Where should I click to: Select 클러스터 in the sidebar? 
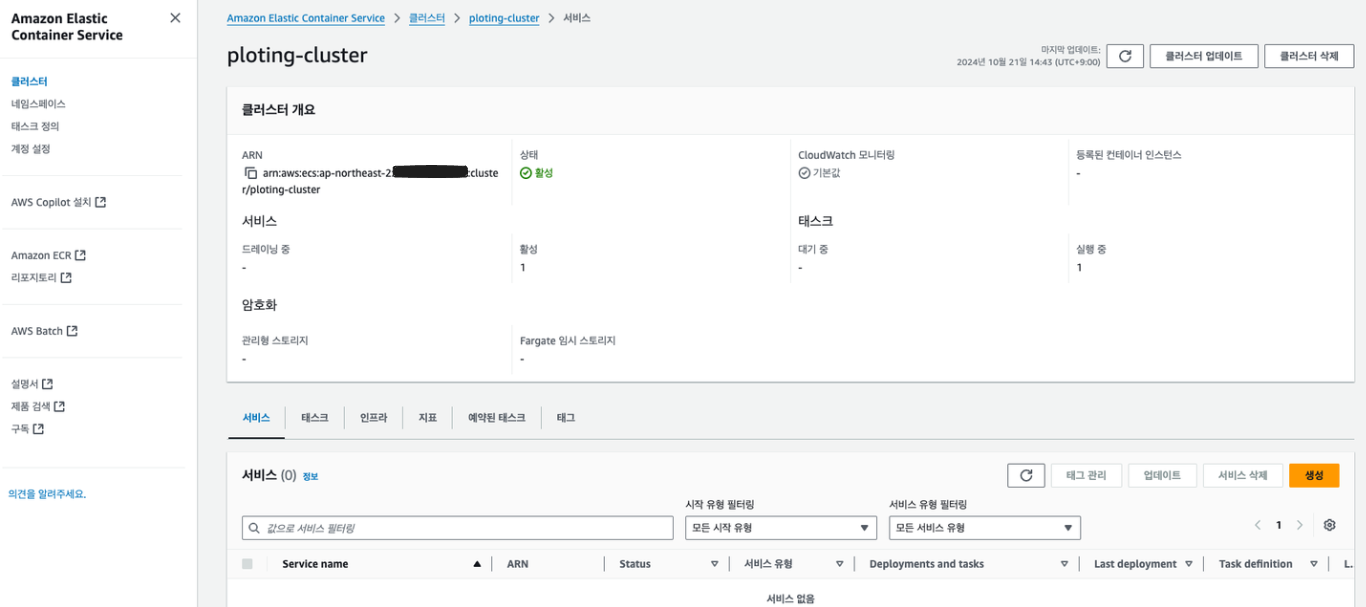[x=29, y=81]
